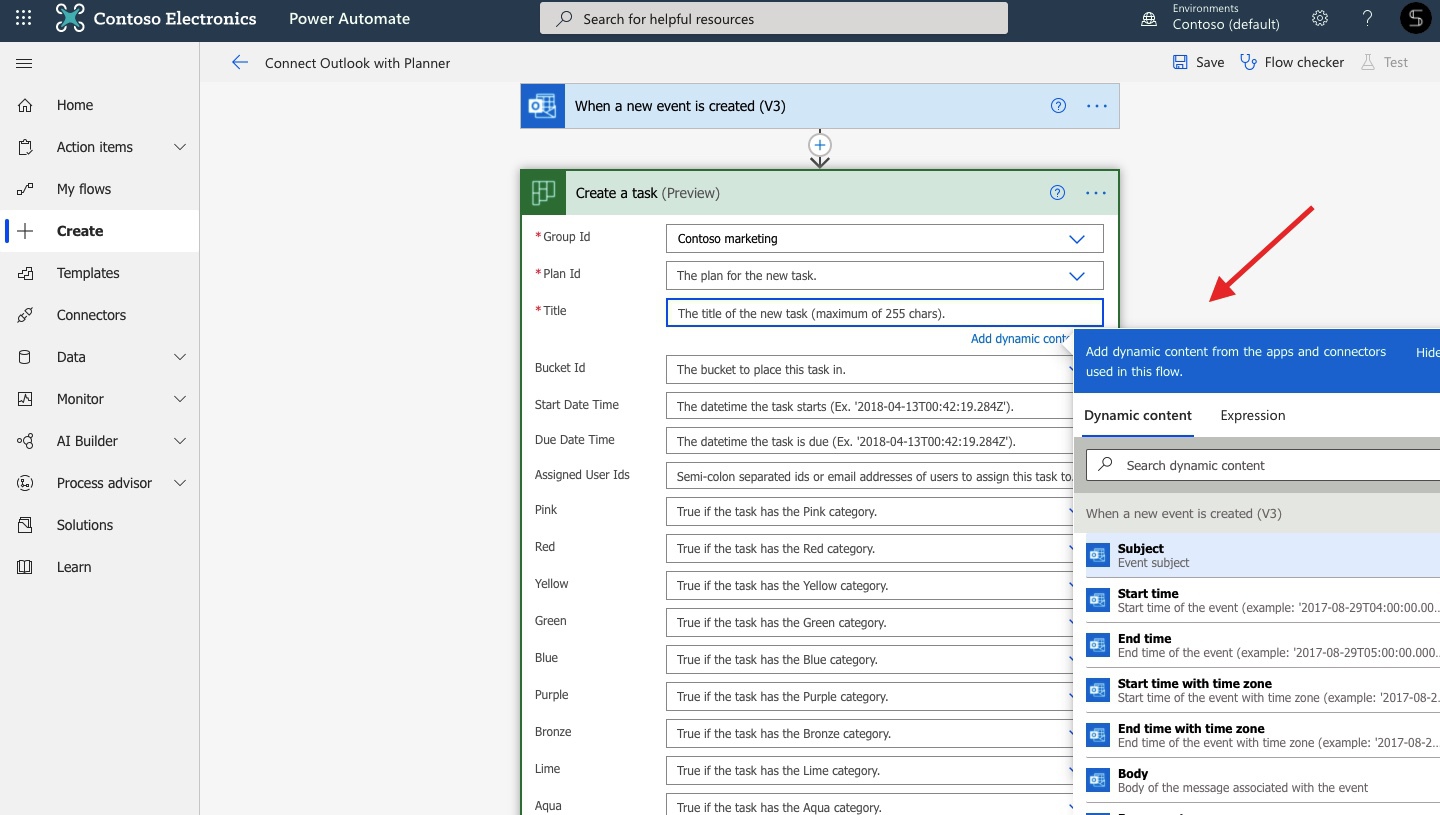1440x815 pixels.
Task: Click the Search dynamic content box
Action: tap(1263, 465)
